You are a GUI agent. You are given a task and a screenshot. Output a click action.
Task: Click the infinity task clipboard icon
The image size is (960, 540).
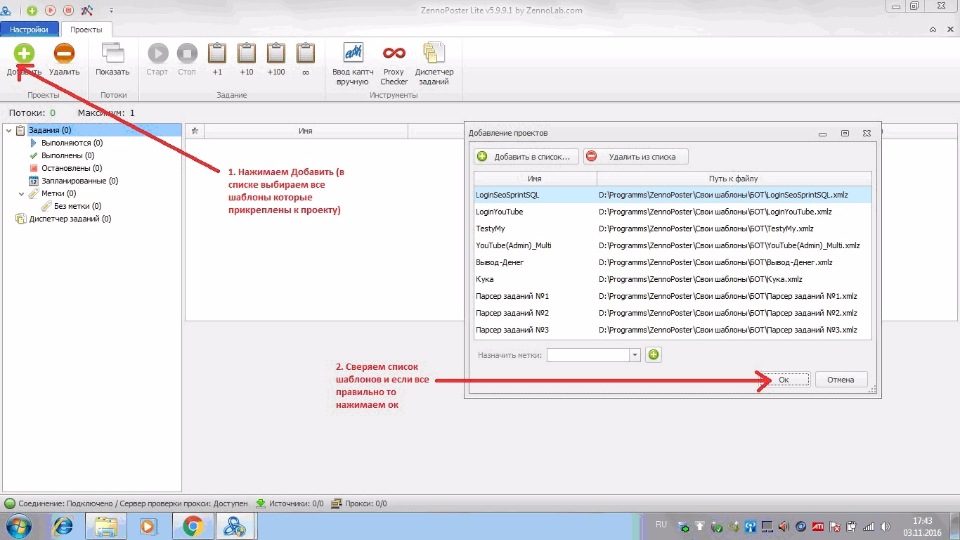pyautogui.click(x=305, y=53)
